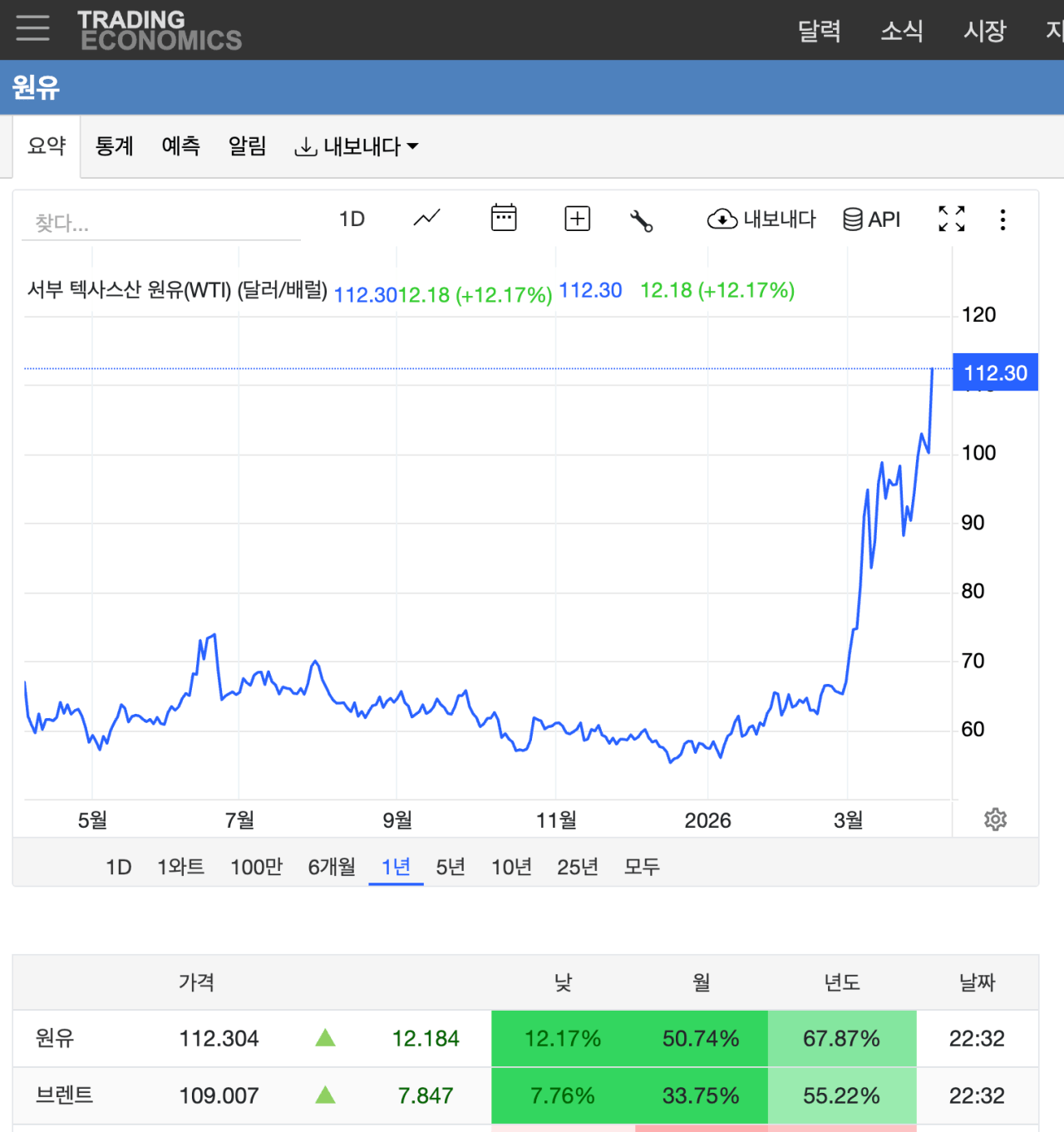
Task: Expand chart to fullscreen
Action: point(951,219)
